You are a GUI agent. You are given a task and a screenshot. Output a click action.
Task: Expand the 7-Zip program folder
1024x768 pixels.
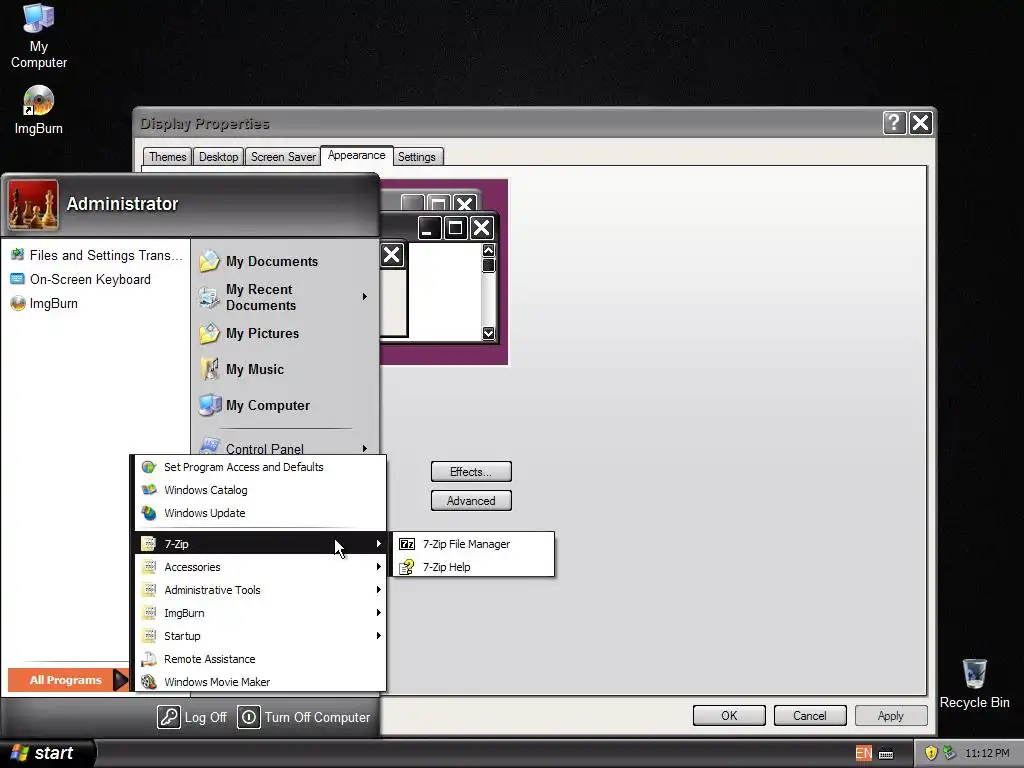pos(261,544)
